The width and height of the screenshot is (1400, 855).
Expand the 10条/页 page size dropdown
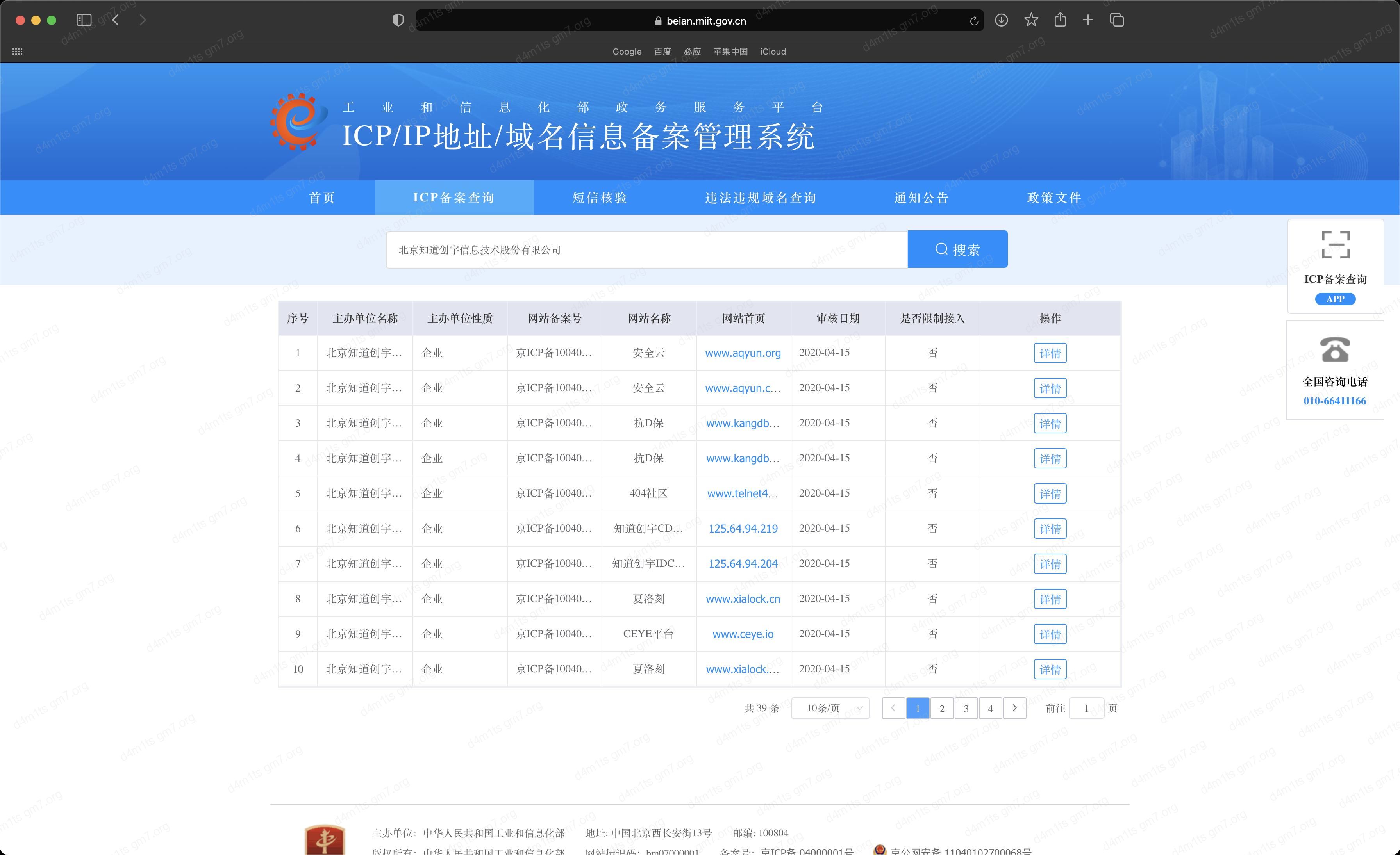pyautogui.click(x=830, y=708)
